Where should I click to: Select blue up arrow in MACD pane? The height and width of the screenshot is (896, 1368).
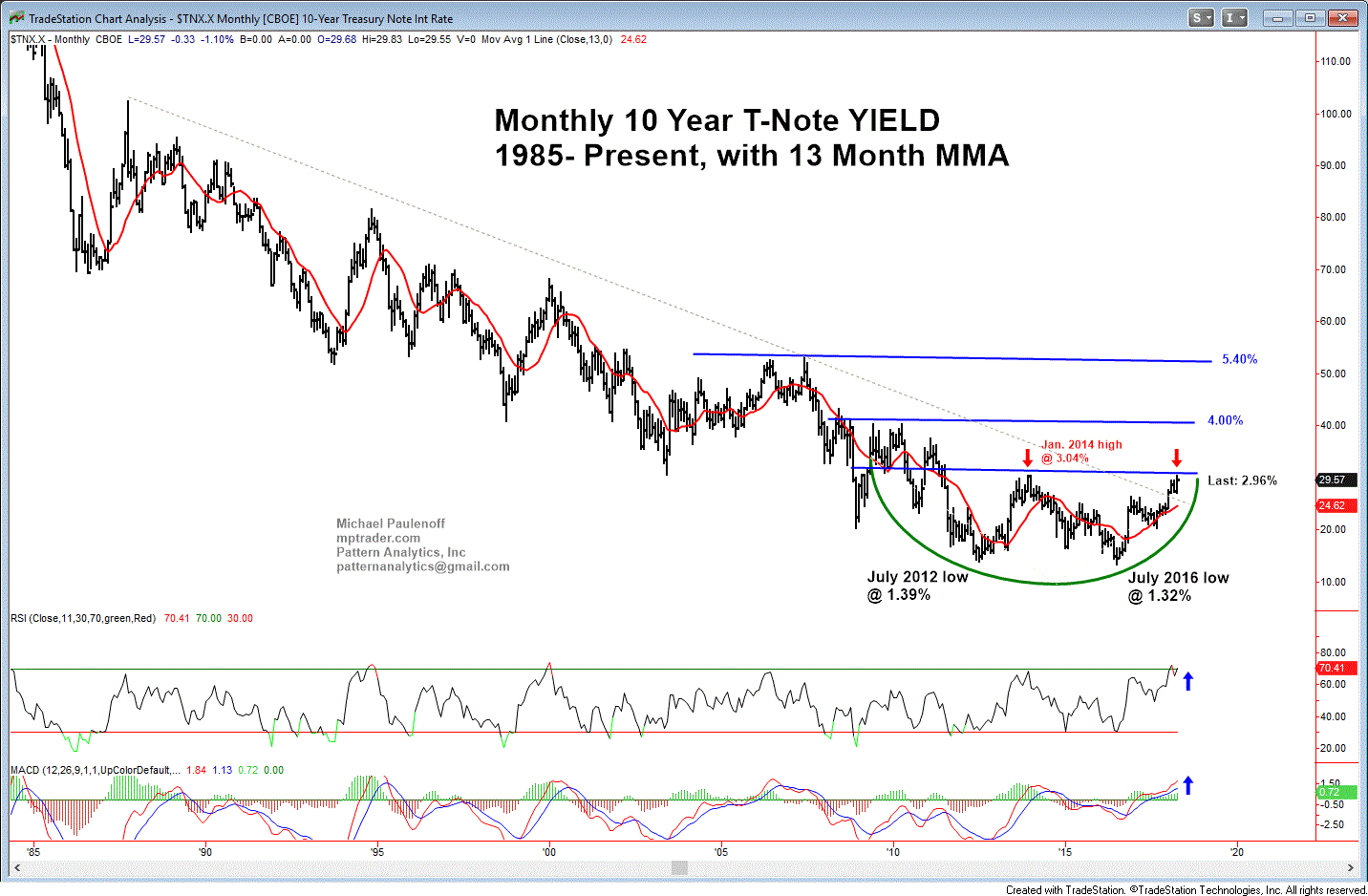(1187, 785)
